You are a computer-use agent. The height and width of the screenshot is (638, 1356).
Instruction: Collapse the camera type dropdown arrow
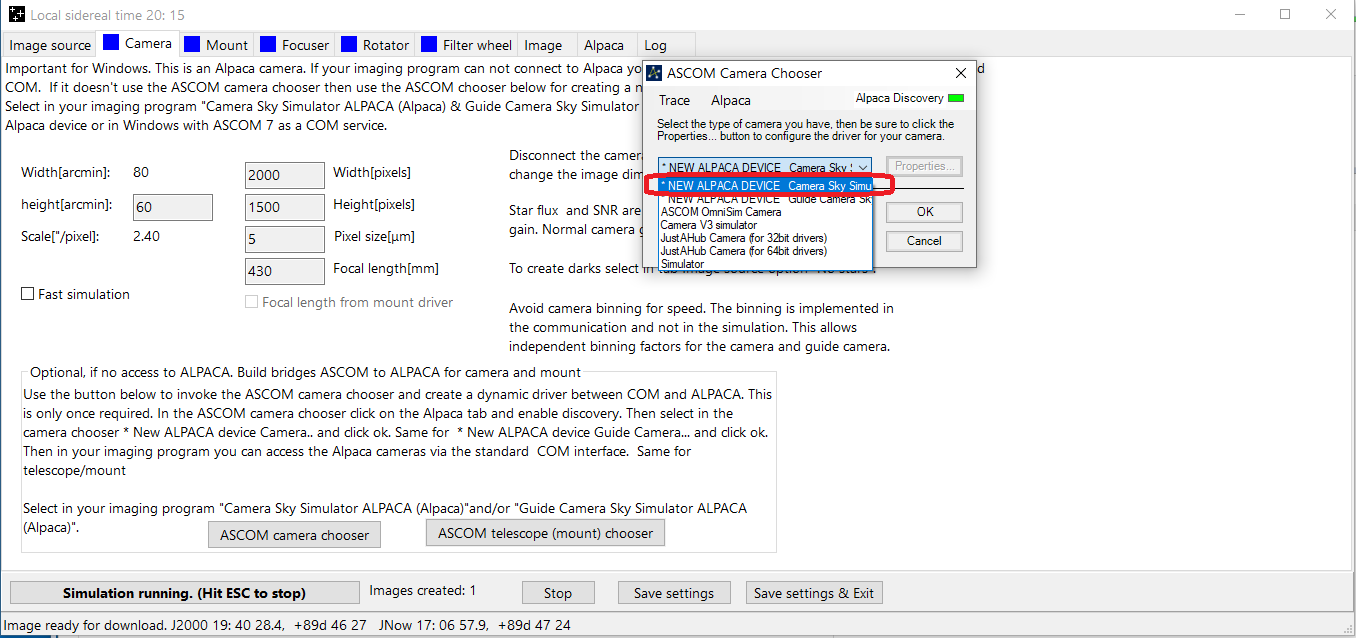(x=862, y=166)
